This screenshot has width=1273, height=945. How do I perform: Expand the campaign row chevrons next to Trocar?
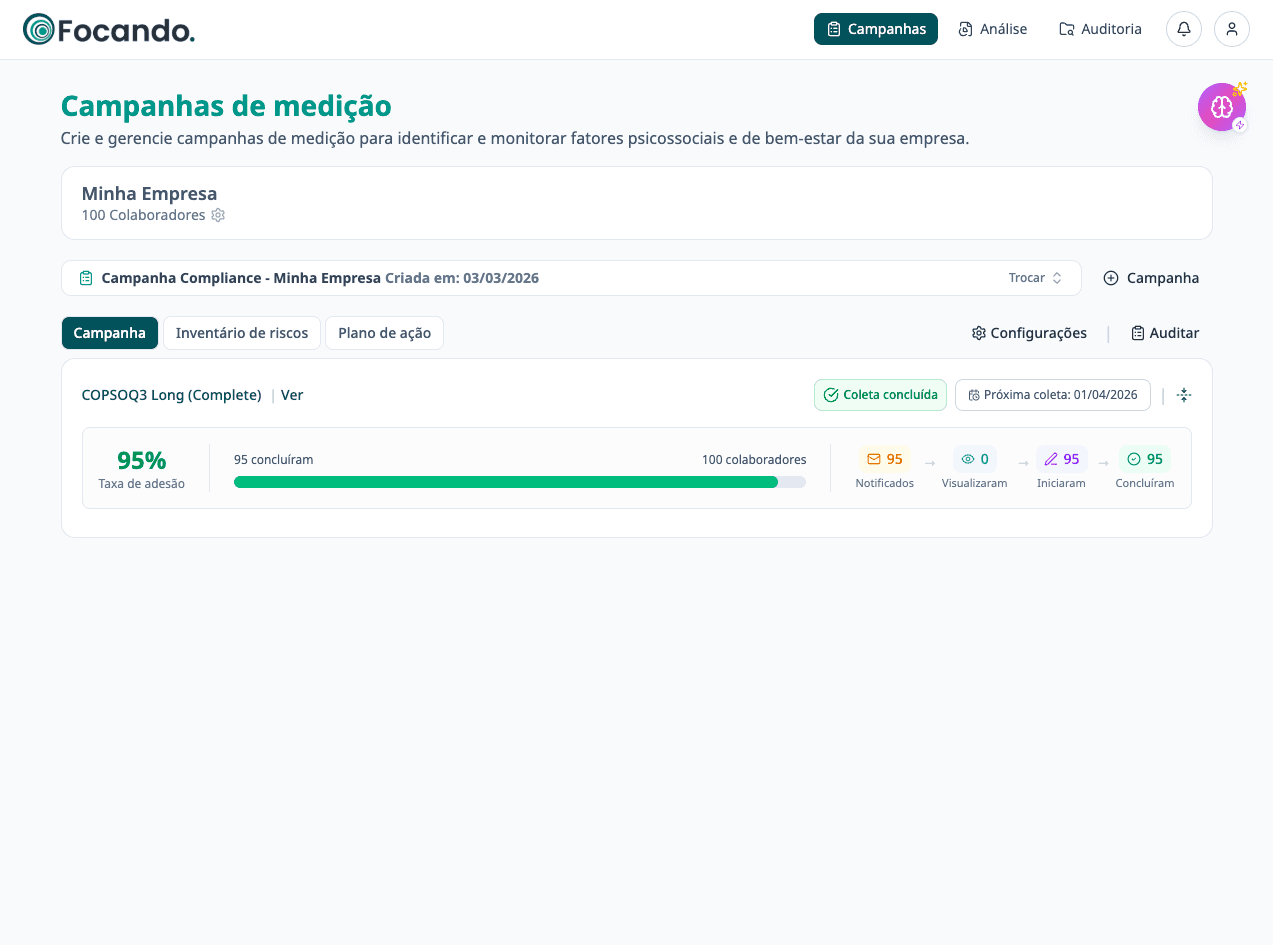click(x=1059, y=278)
